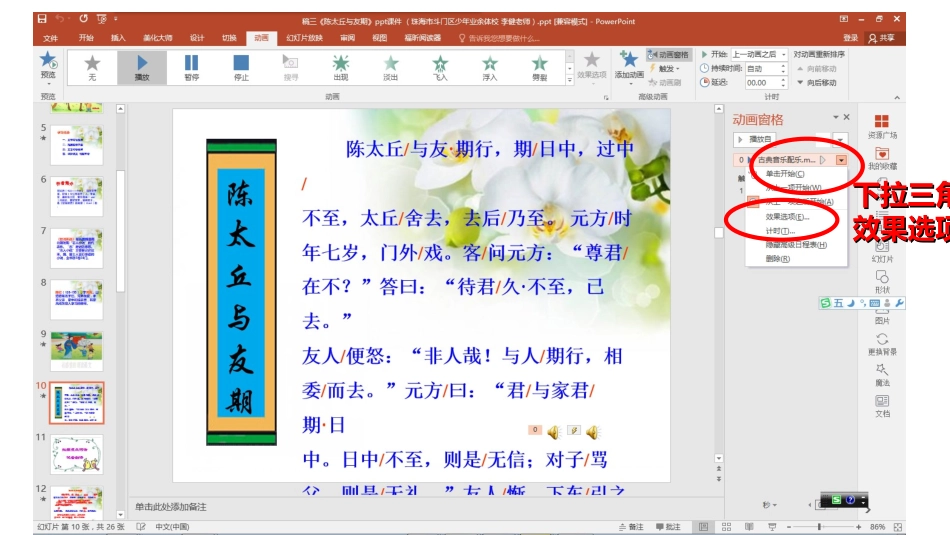Screen dimensions: 950x535
Task: Open the 设计 (Design) tab
Action: tap(197, 38)
